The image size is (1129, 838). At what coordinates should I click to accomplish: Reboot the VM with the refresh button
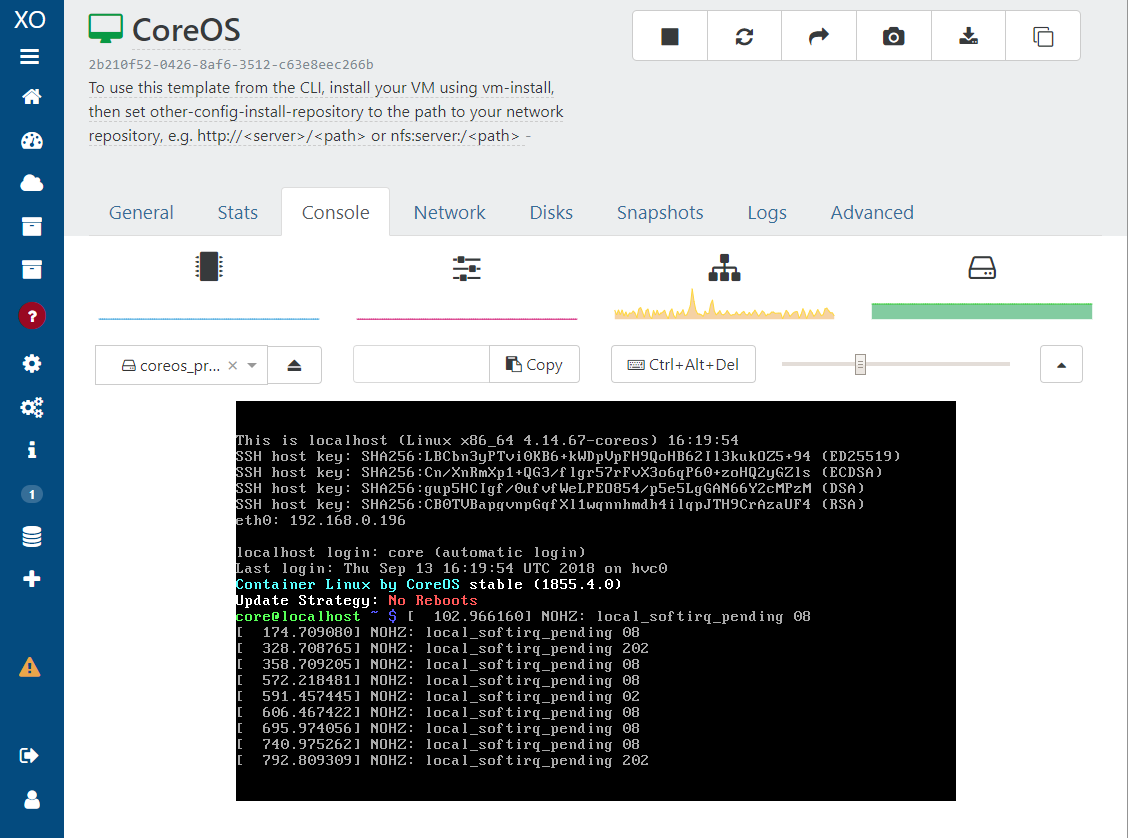[745, 36]
